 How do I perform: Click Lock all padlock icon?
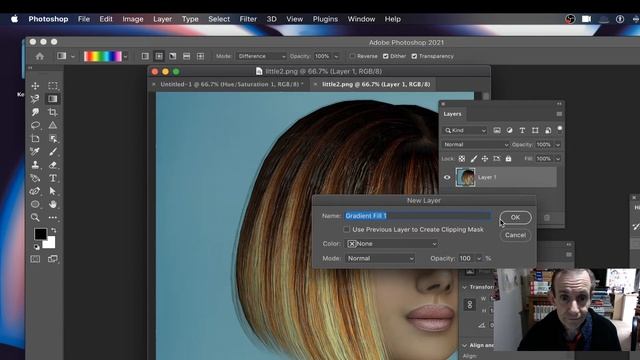tap(508, 158)
